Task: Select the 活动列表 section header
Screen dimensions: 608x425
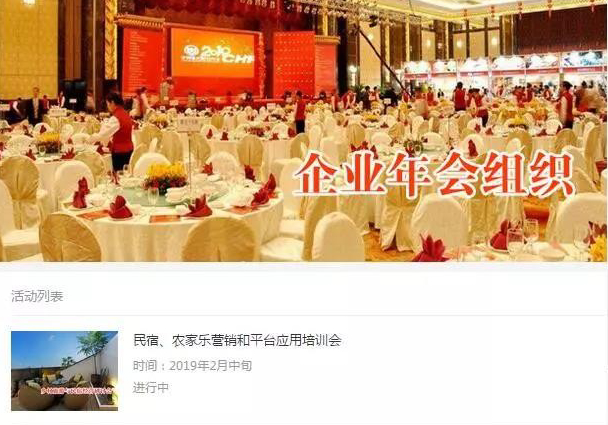Action: pyautogui.click(x=37, y=296)
